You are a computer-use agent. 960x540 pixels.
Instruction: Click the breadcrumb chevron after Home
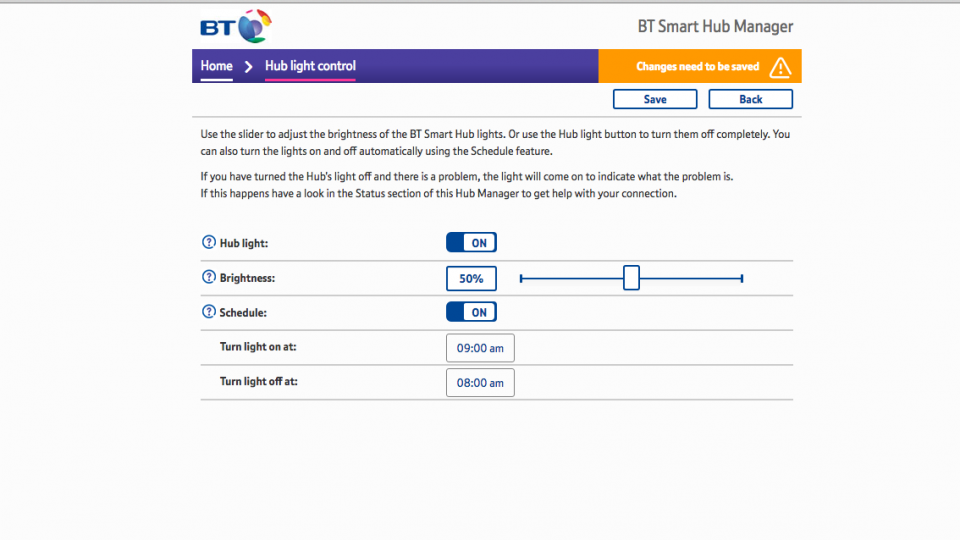249,66
